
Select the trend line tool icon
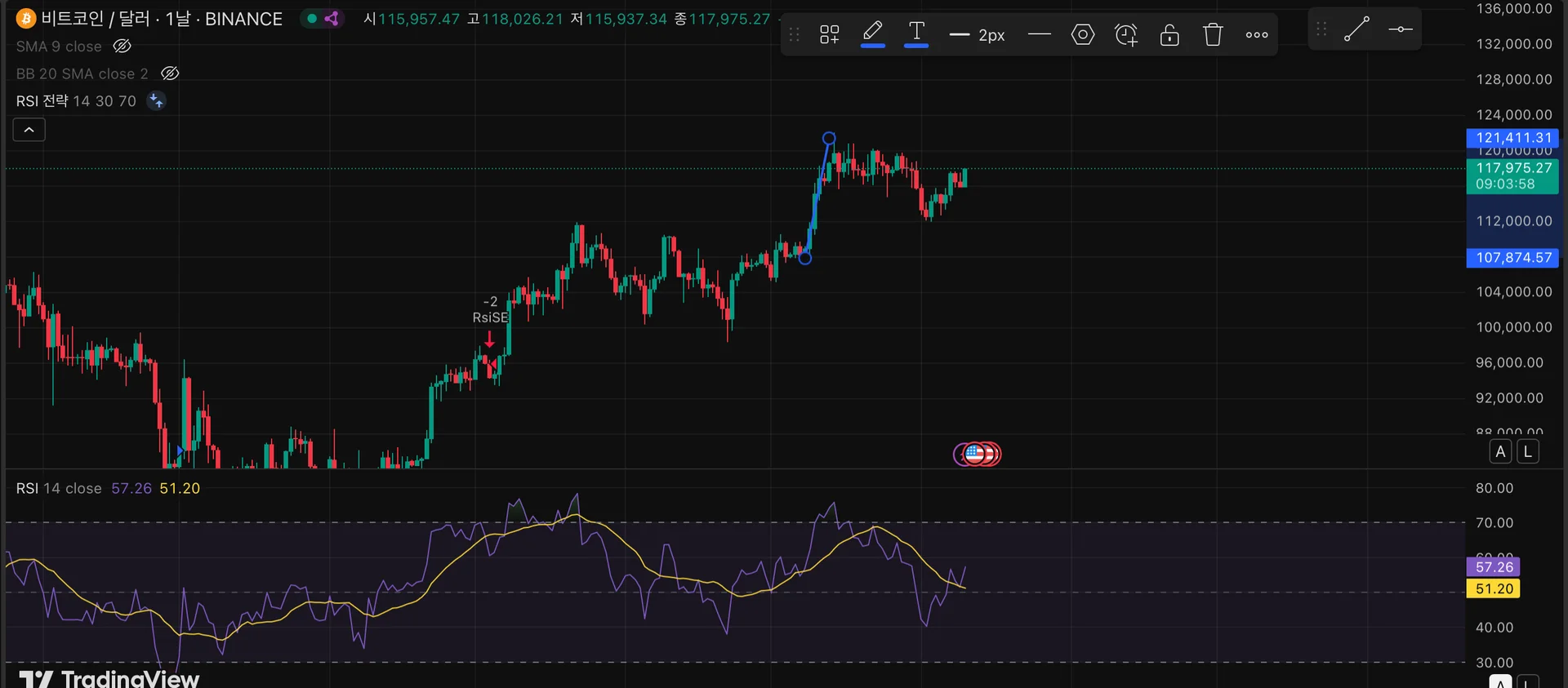click(1356, 29)
